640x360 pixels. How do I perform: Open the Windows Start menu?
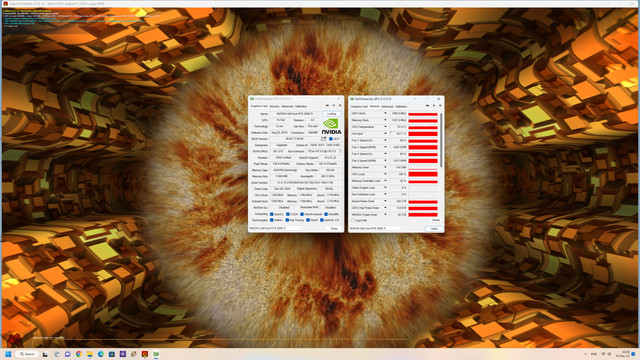8,354
